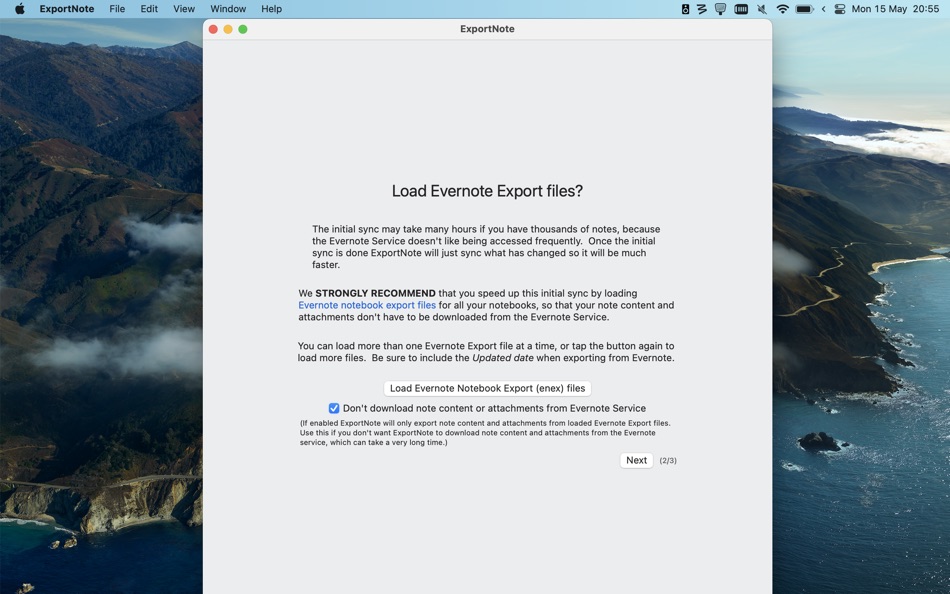
Task: Open the Apple menu
Action: click(19, 9)
